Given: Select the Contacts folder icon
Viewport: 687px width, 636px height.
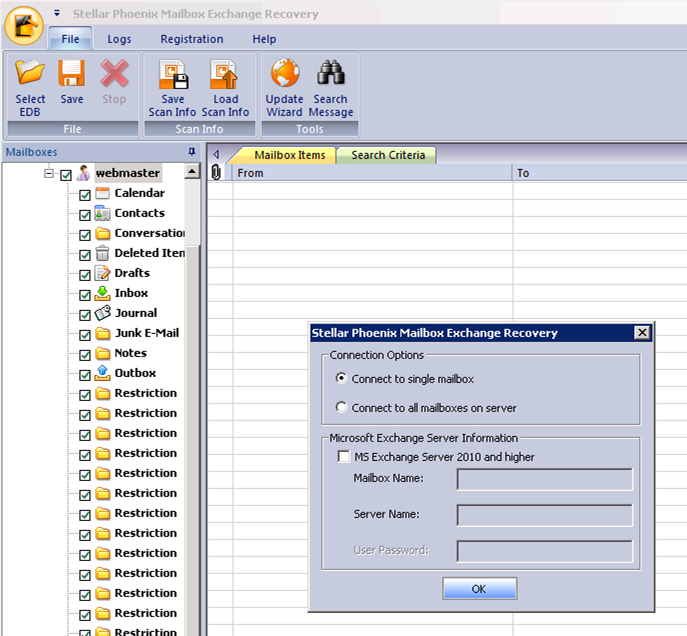Looking at the screenshot, I should pyautogui.click(x=102, y=213).
